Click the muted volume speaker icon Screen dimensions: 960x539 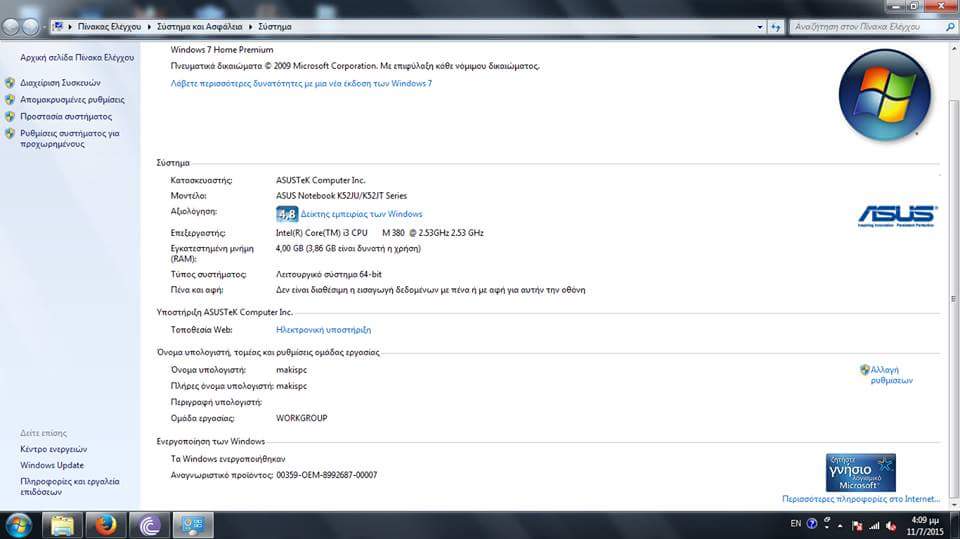pyautogui.click(x=891, y=526)
